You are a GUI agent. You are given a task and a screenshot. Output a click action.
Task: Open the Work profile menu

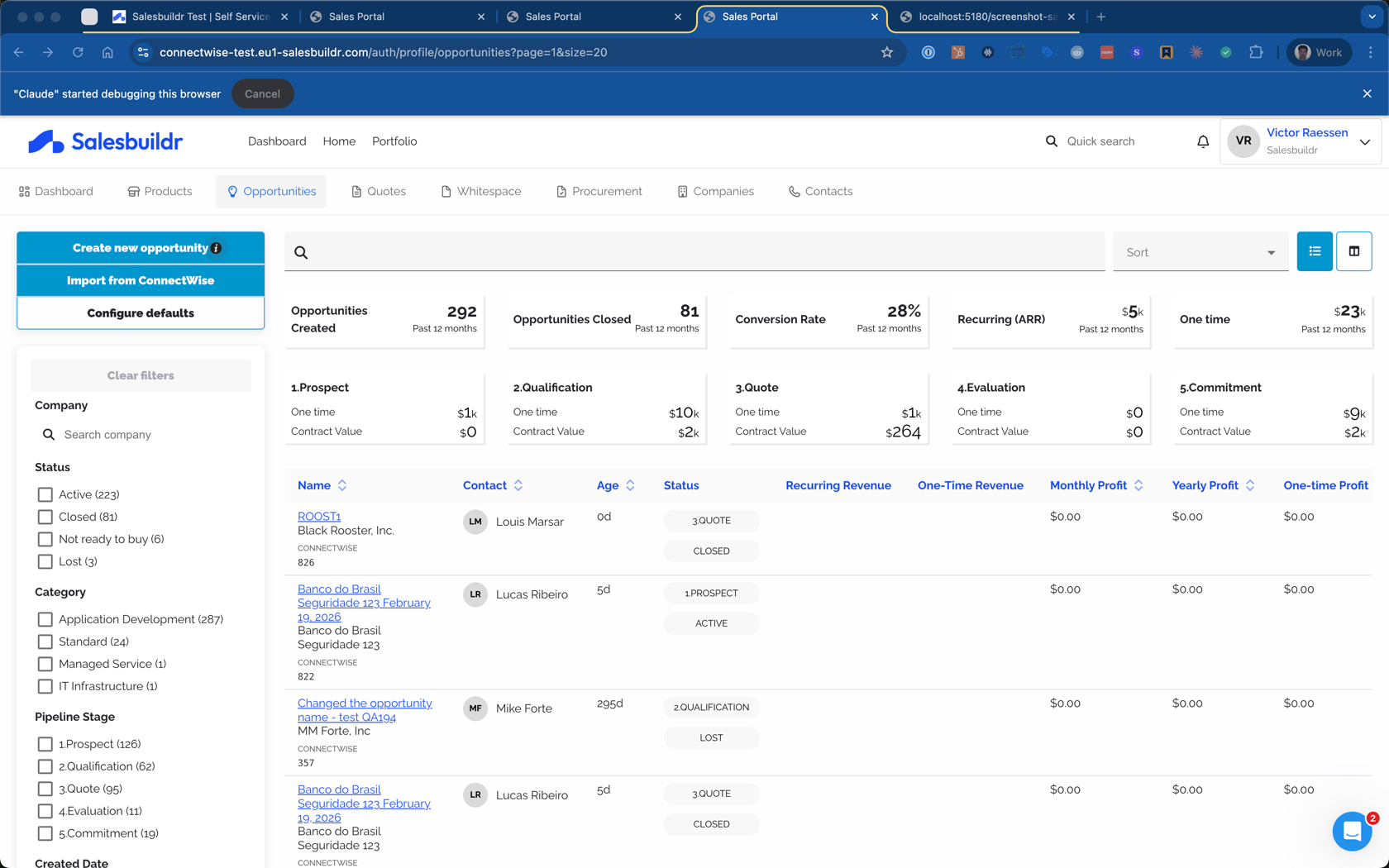1319,52
